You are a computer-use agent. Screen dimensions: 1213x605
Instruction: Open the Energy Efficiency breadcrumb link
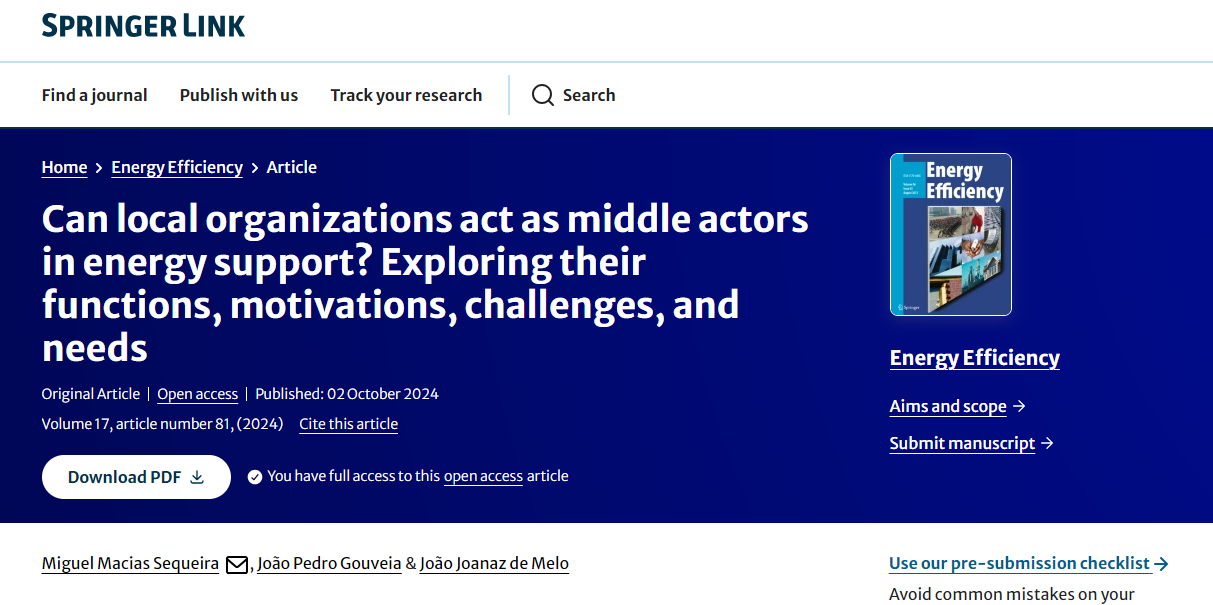tap(177, 167)
